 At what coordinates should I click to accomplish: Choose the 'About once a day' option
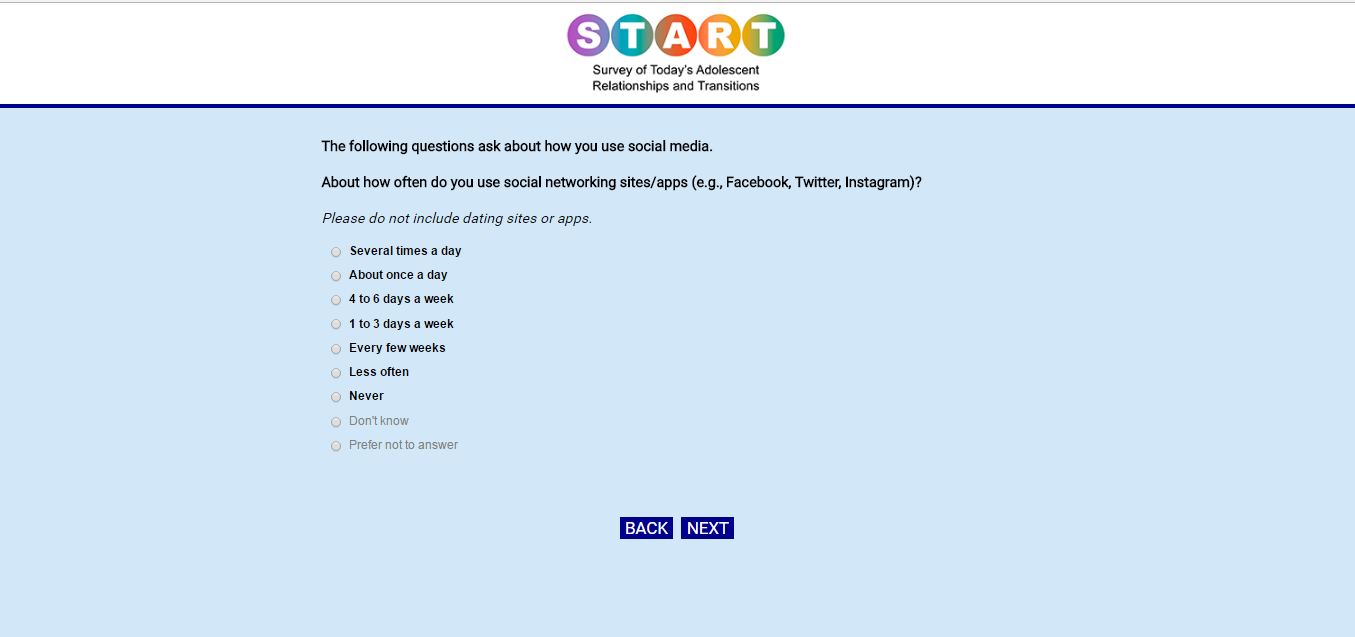(x=336, y=276)
